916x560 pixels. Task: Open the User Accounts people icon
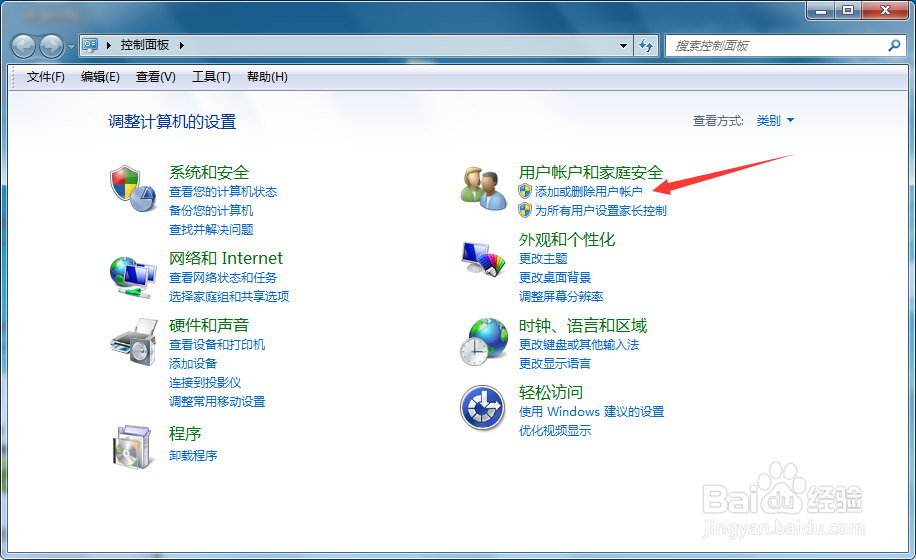483,189
